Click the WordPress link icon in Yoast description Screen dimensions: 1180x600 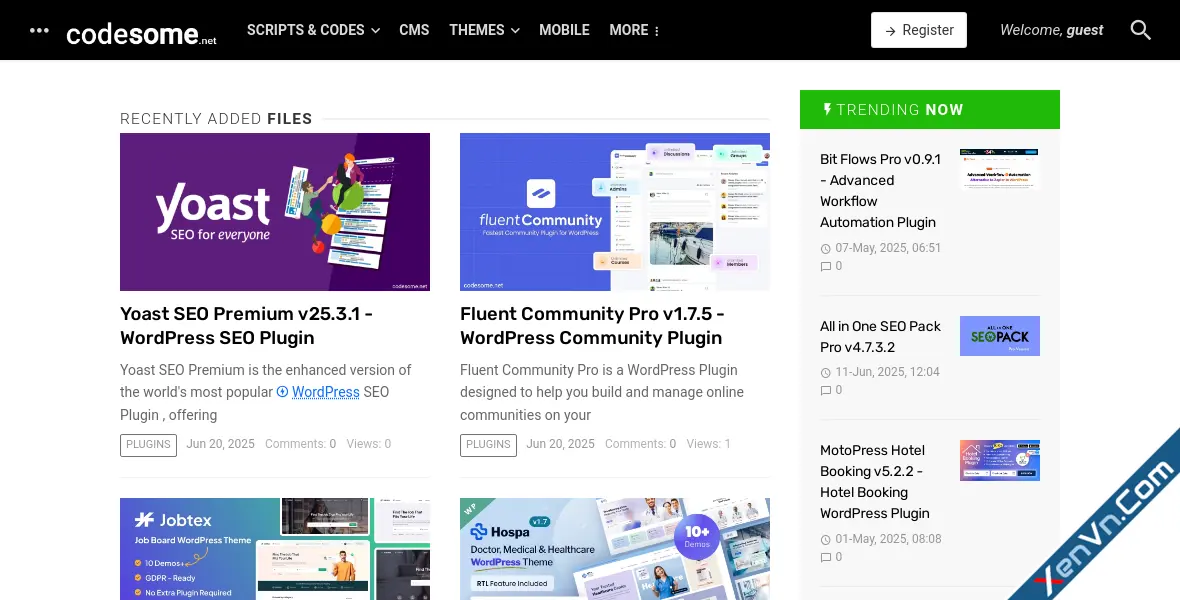click(x=282, y=392)
